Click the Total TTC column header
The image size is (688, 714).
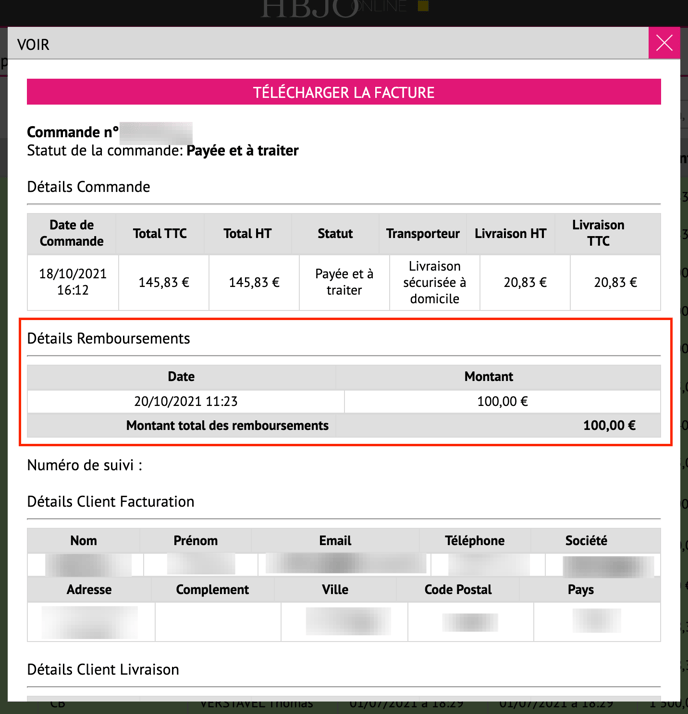161,233
